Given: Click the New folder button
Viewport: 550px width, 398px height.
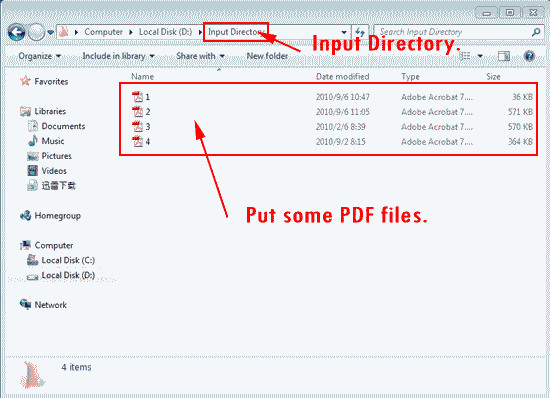Looking at the screenshot, I should click(267, 56).
